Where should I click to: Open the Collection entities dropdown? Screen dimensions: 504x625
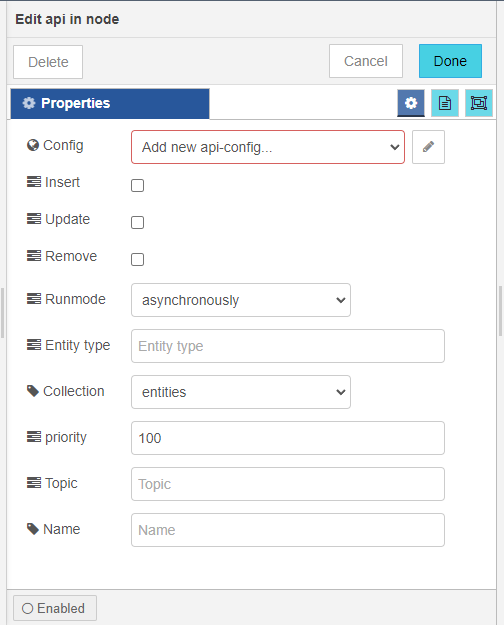(241, 392)
